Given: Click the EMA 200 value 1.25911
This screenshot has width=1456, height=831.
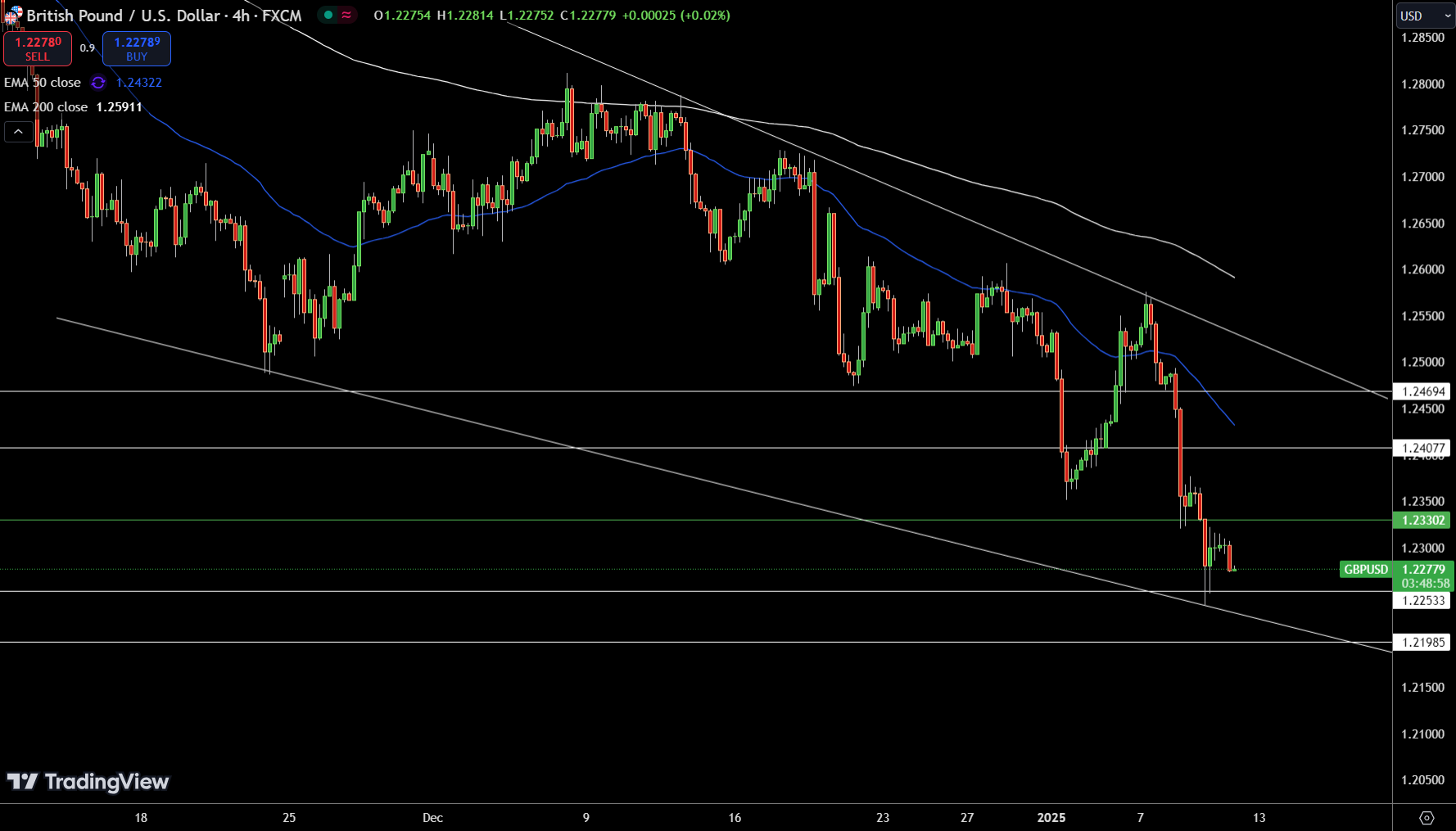Looking at the screenshot, I should [120, 107].
